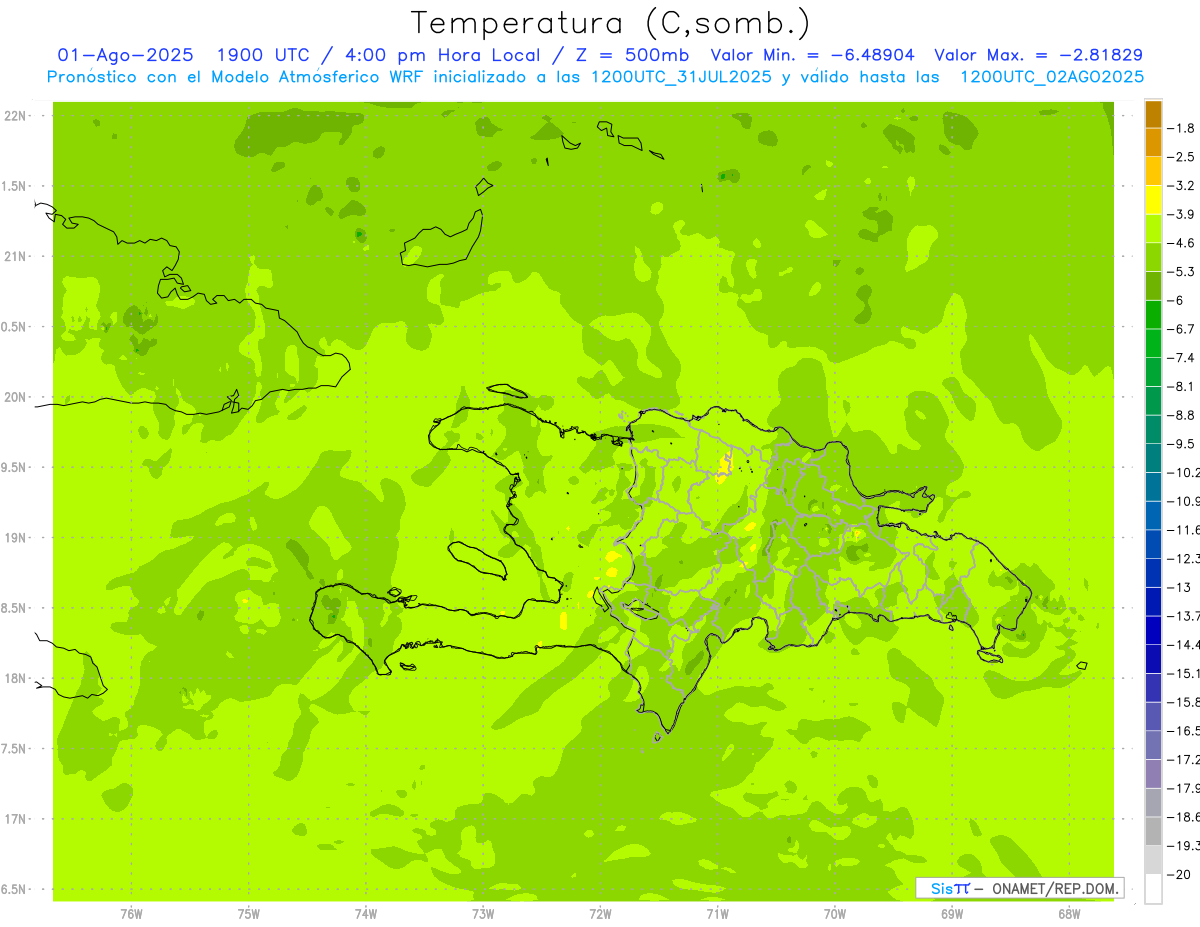This screenshot has height=927, width=1200.
Task: Click the "22N" latitude label
Action: 16,116
